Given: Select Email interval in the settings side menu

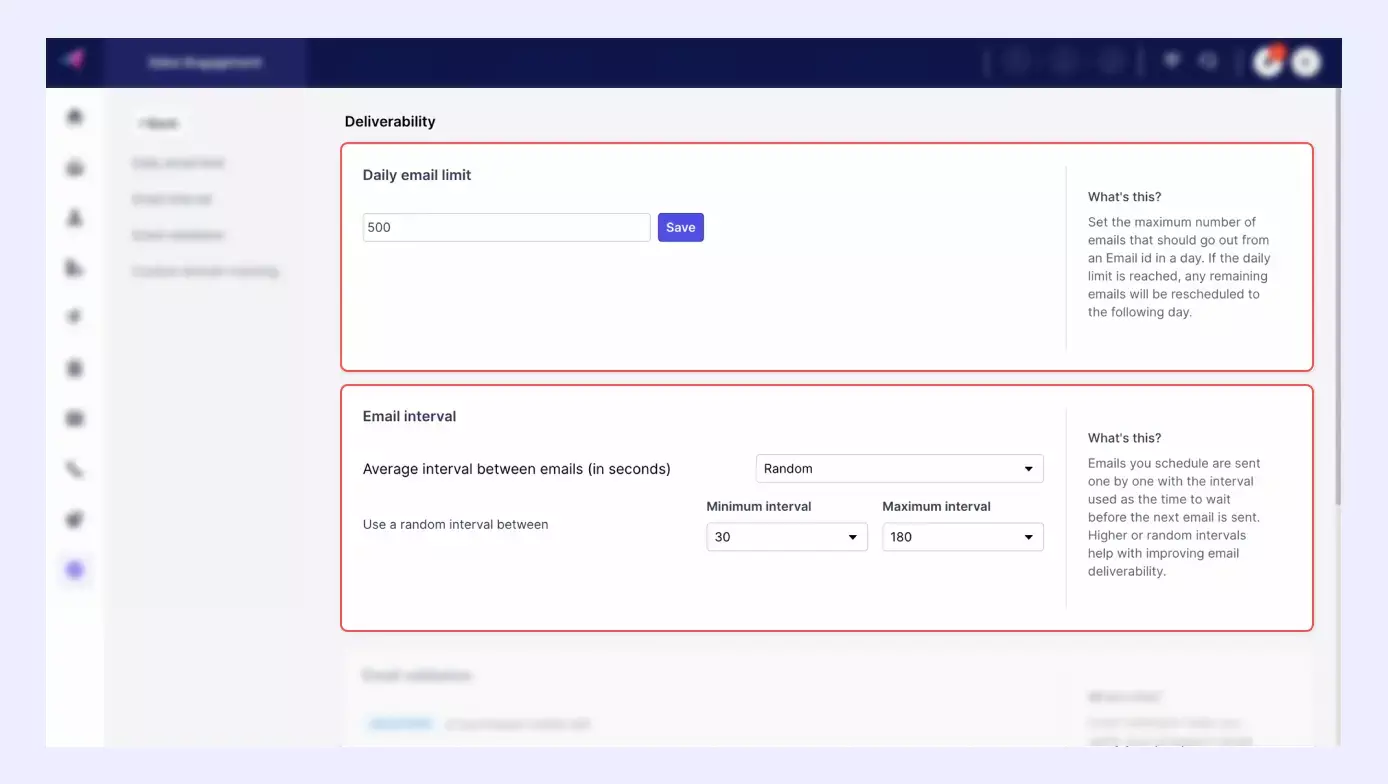Looking at the screenshot, I should (x=172, y=199).
